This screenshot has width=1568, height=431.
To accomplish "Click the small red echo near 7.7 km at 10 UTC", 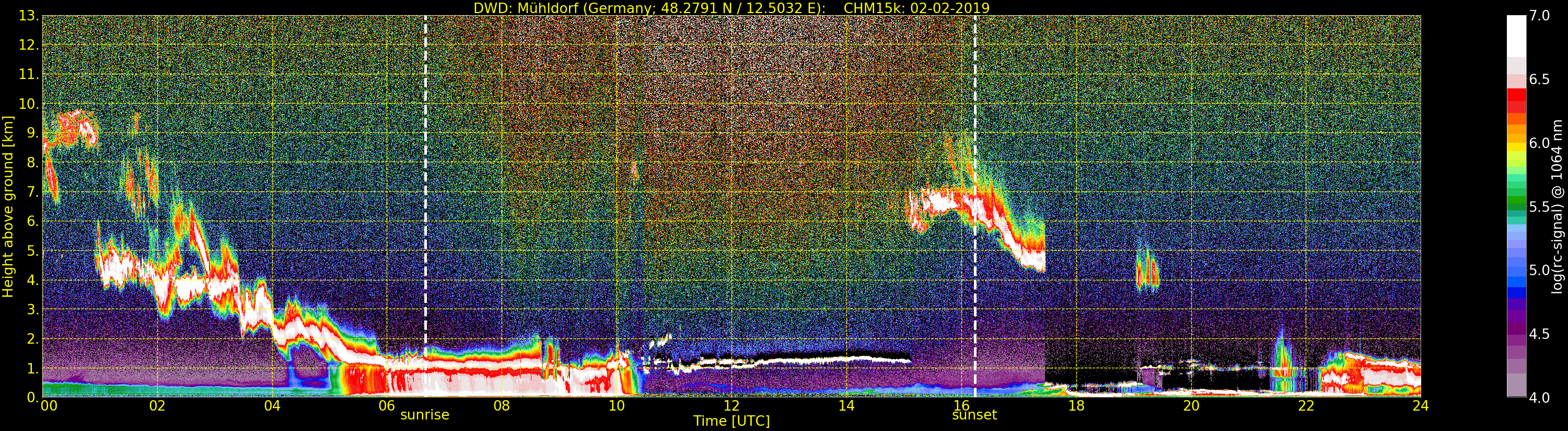I will pos(634,171).
